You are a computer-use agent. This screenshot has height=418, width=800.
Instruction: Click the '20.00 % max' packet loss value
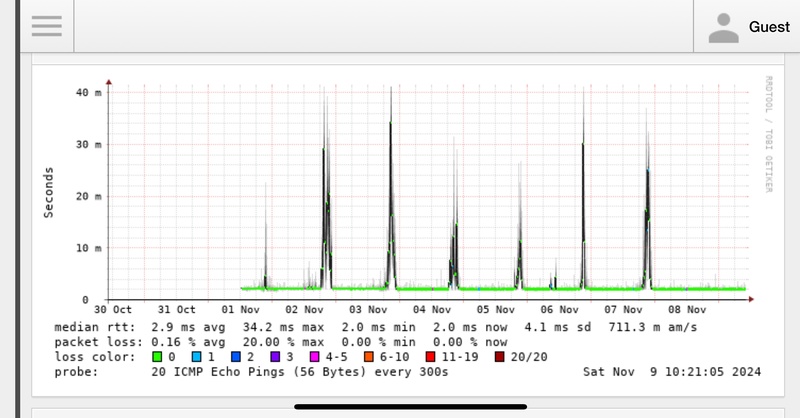coord(283,342)
